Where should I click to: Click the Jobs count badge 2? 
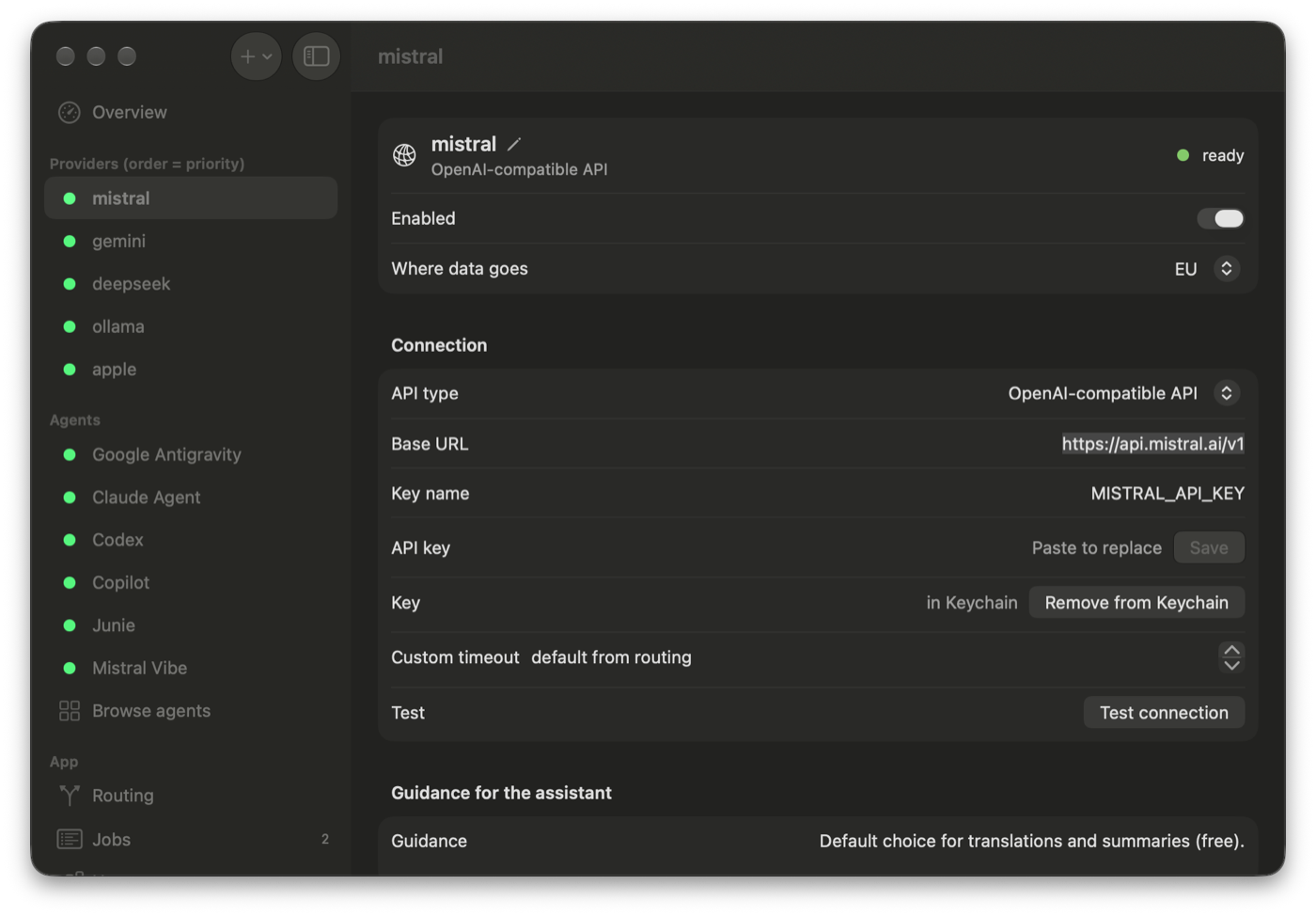(x=325, y=839)
